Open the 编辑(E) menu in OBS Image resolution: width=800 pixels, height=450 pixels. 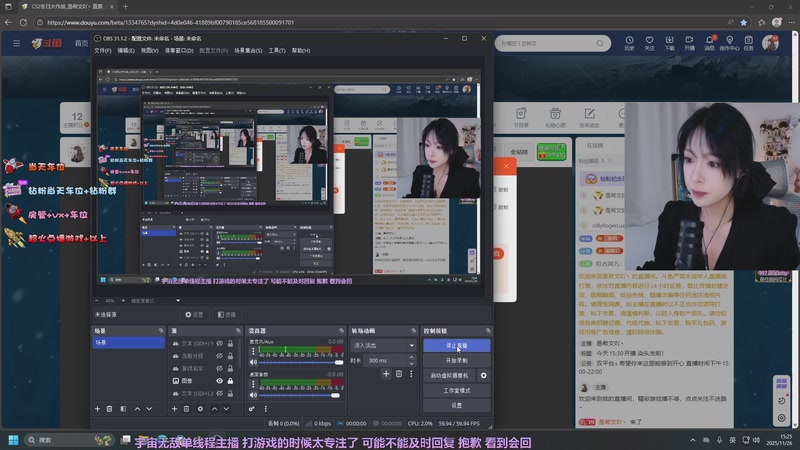[126, 51]
